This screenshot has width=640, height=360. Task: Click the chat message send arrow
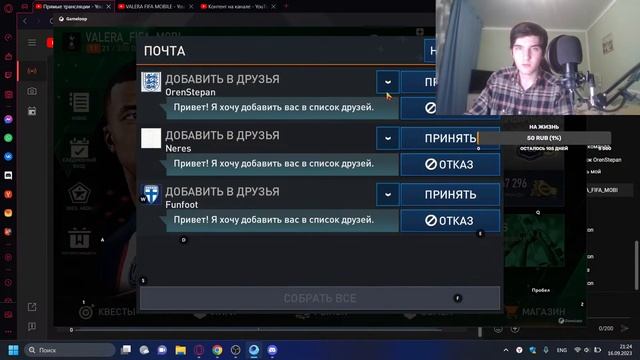(x=624, y=328)
